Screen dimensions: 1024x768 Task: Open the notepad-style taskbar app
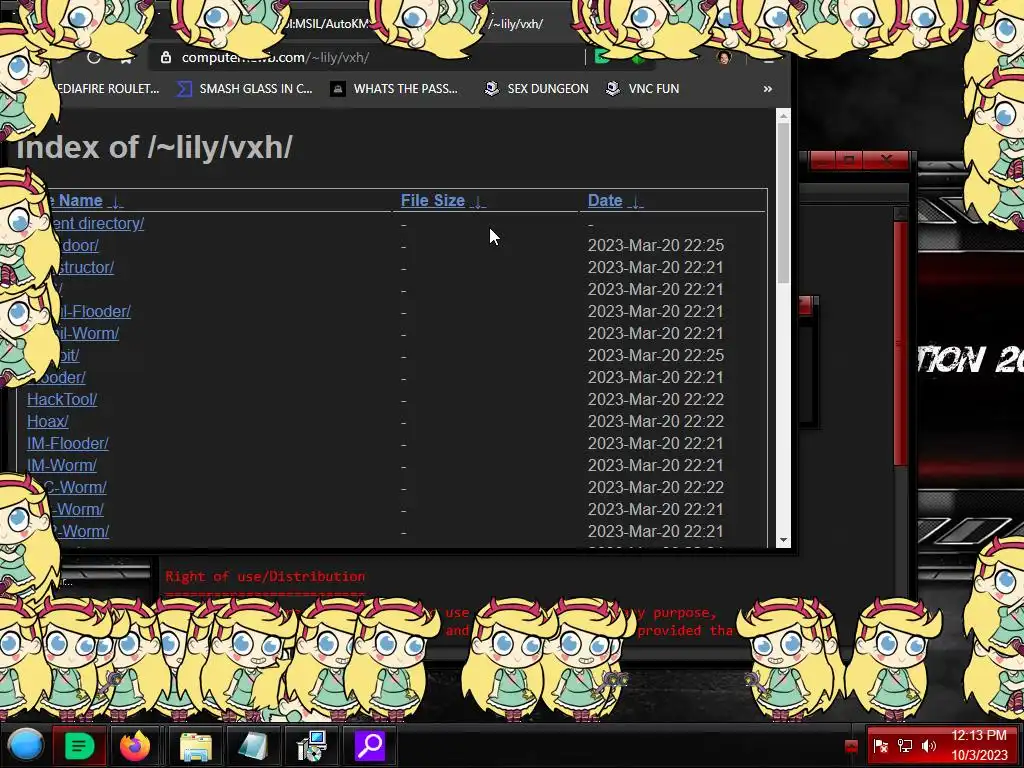point(252,746)
